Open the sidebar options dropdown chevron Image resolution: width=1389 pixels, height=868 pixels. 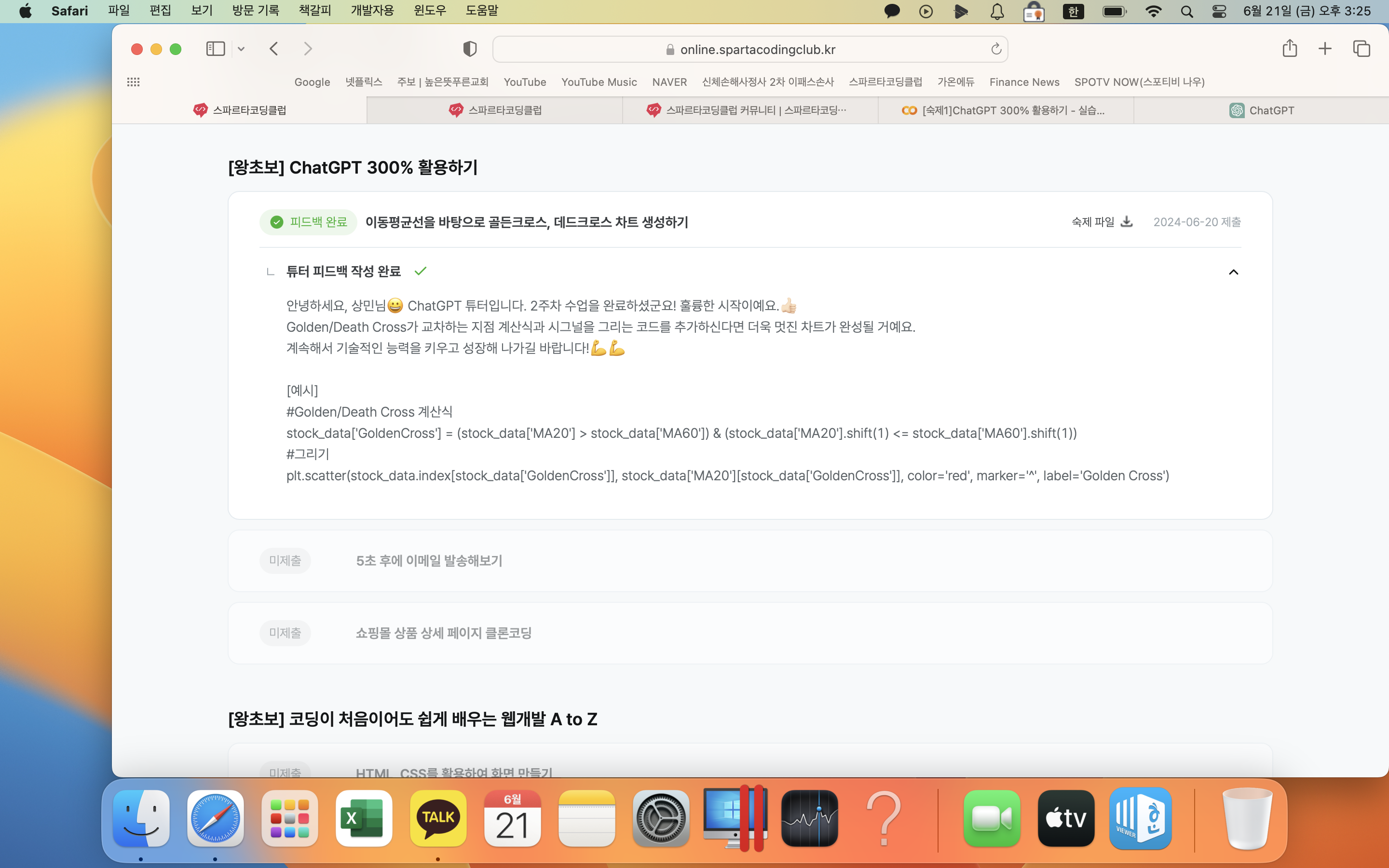241,49
